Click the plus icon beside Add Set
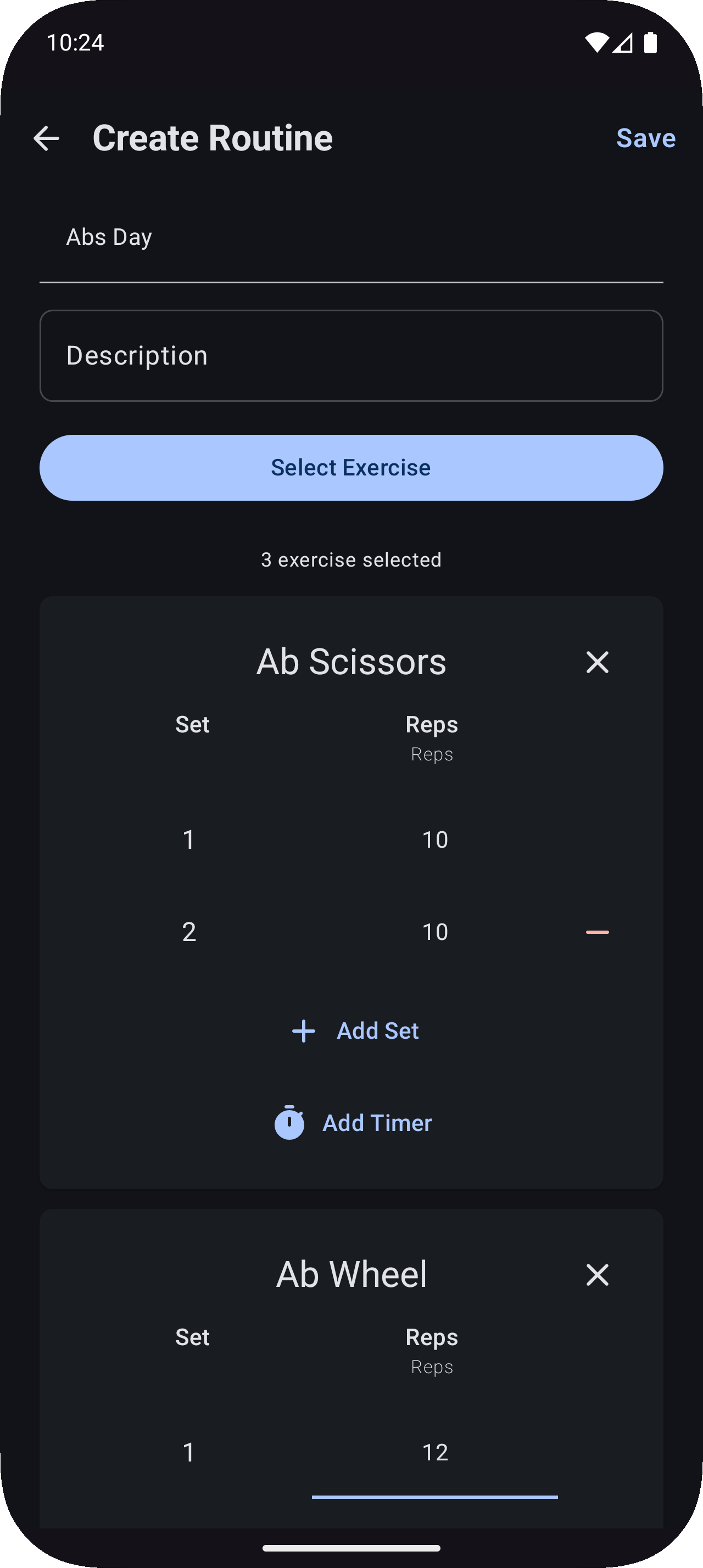The image size is (703, 1568). coord(303,1031)
